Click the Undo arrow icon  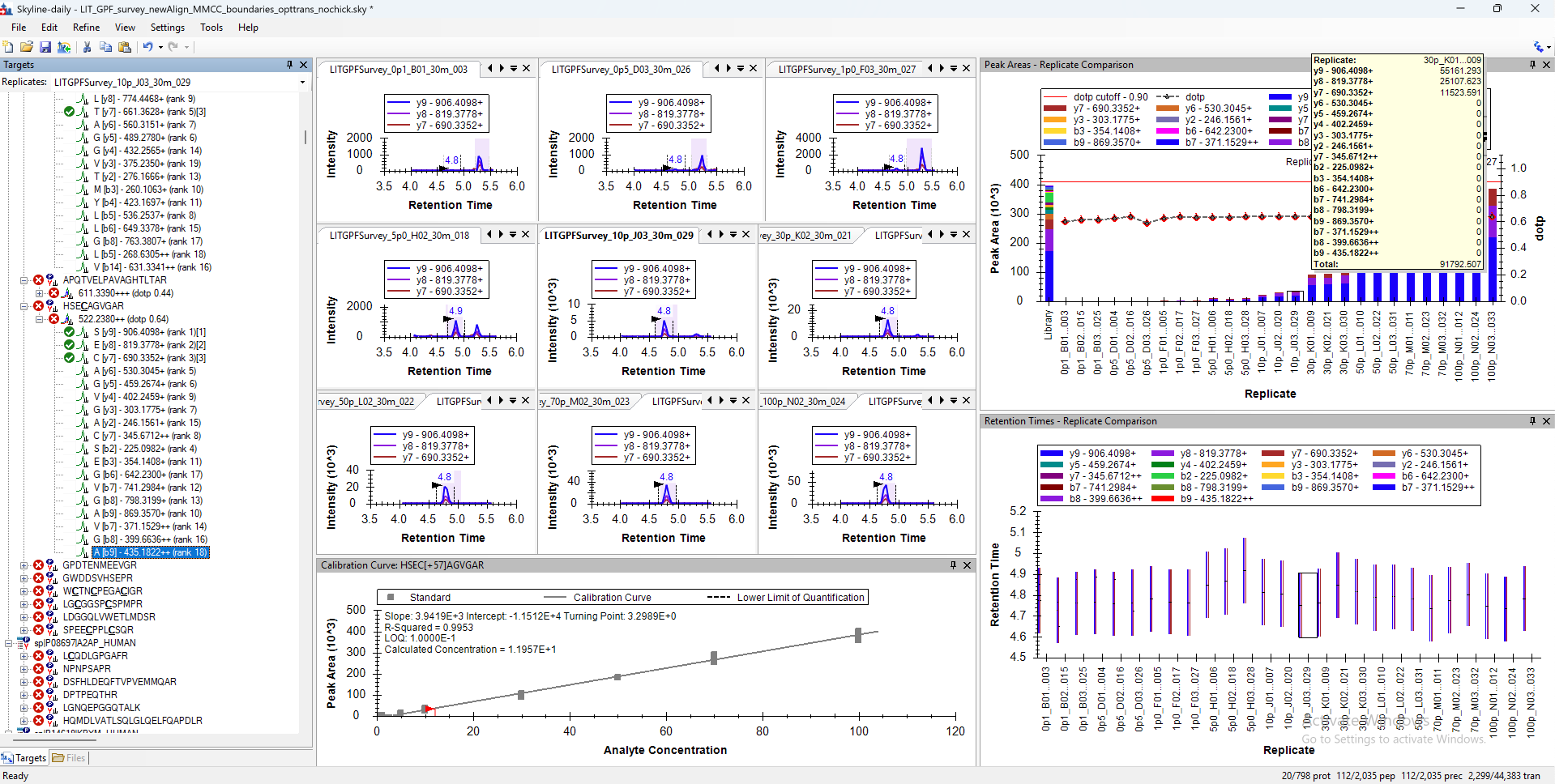tap(147, 47)
